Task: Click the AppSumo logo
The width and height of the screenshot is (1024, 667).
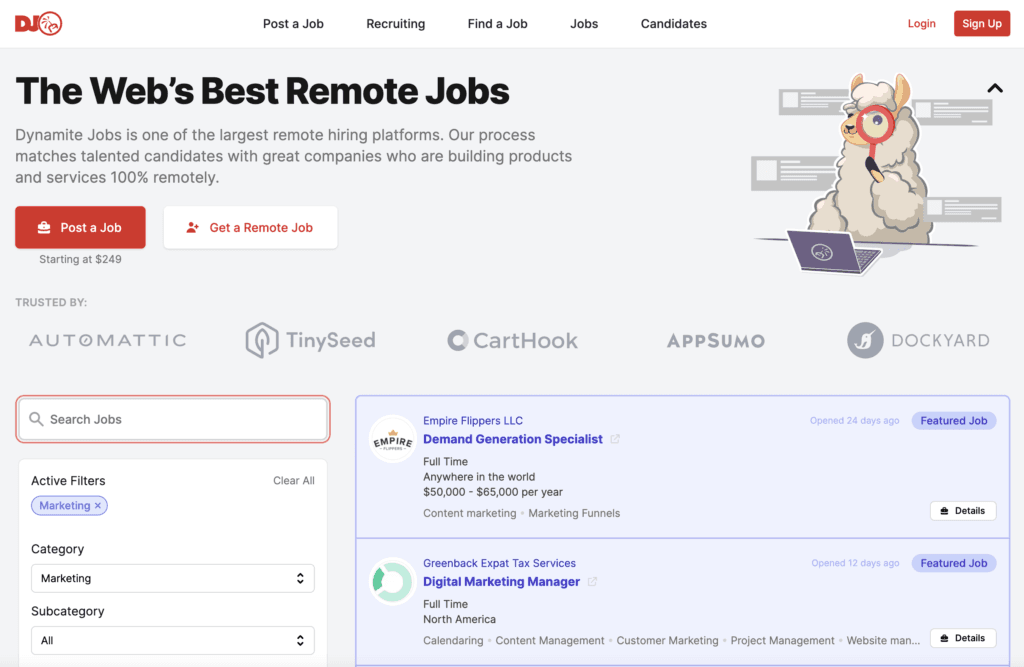Action: point(716,340)
